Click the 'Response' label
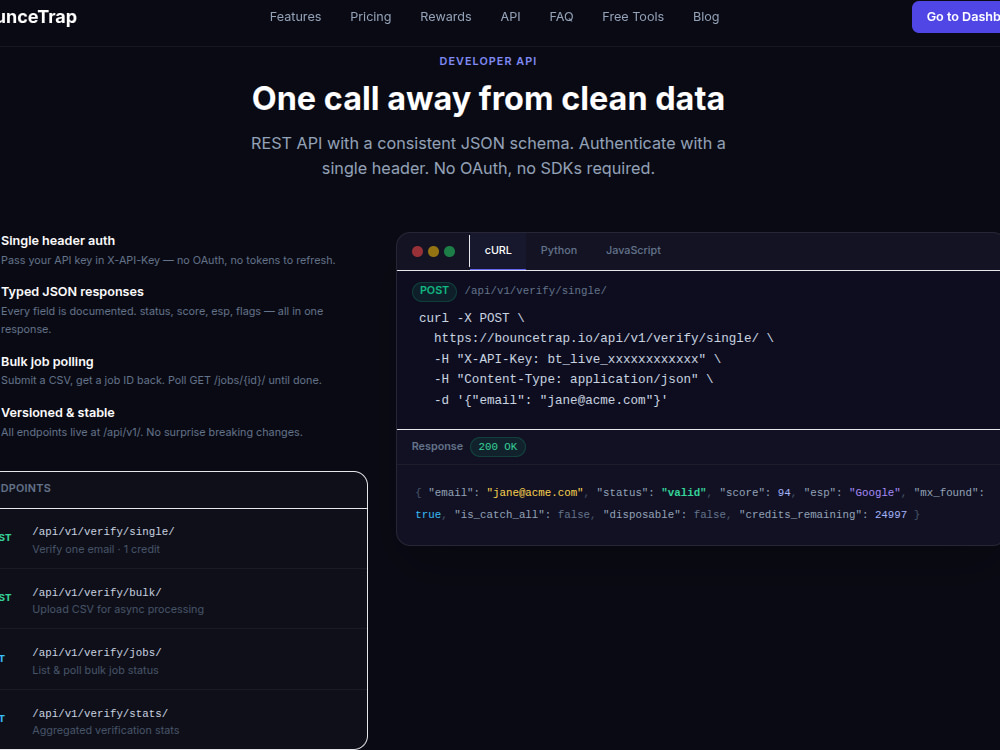This screenshot has width=1000, height=750. click(x=437, y=446)
